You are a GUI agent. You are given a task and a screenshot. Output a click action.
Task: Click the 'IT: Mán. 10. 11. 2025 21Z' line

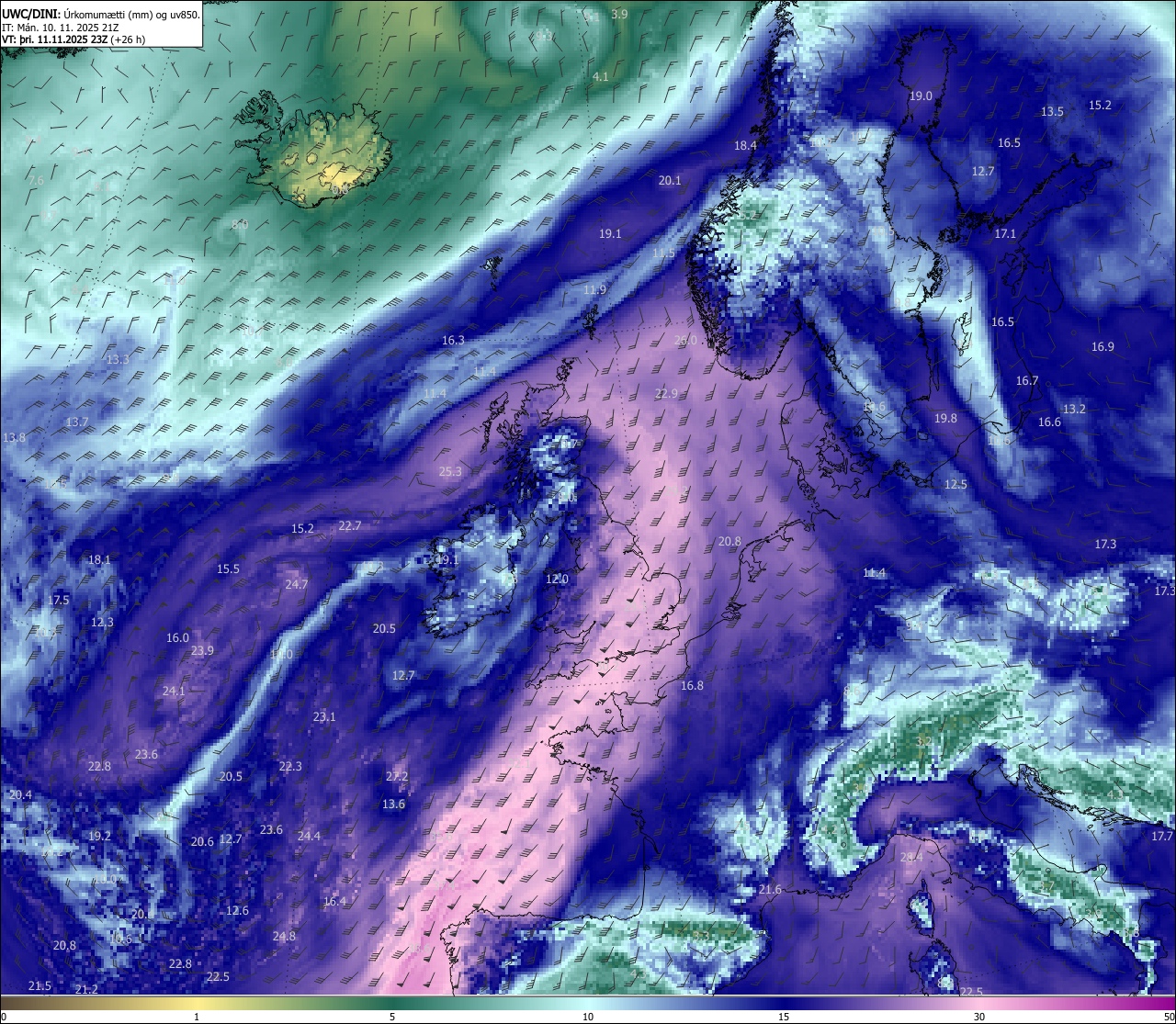click(62, 28)
